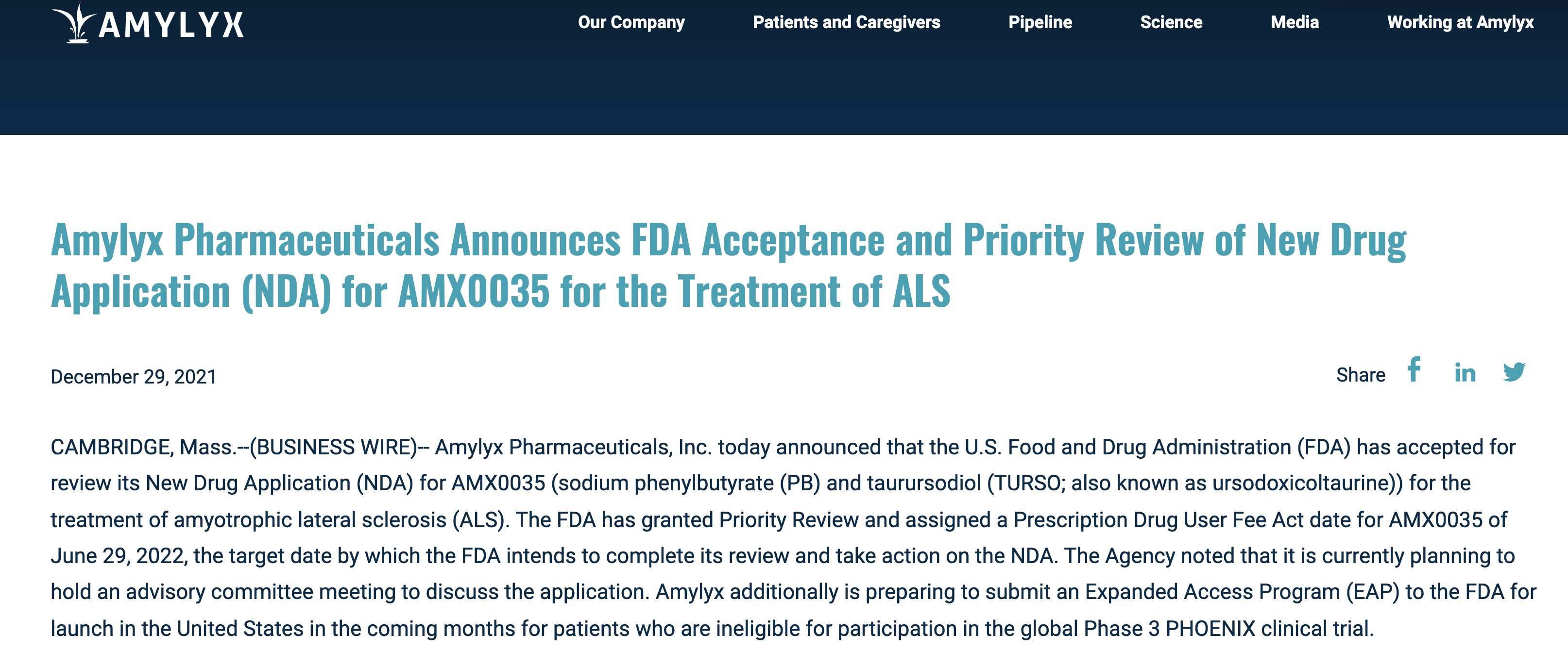Viewport: 1568px width, 667px height.
Task: Click the June 29, 2022 target date text
Action: [118, 556]
